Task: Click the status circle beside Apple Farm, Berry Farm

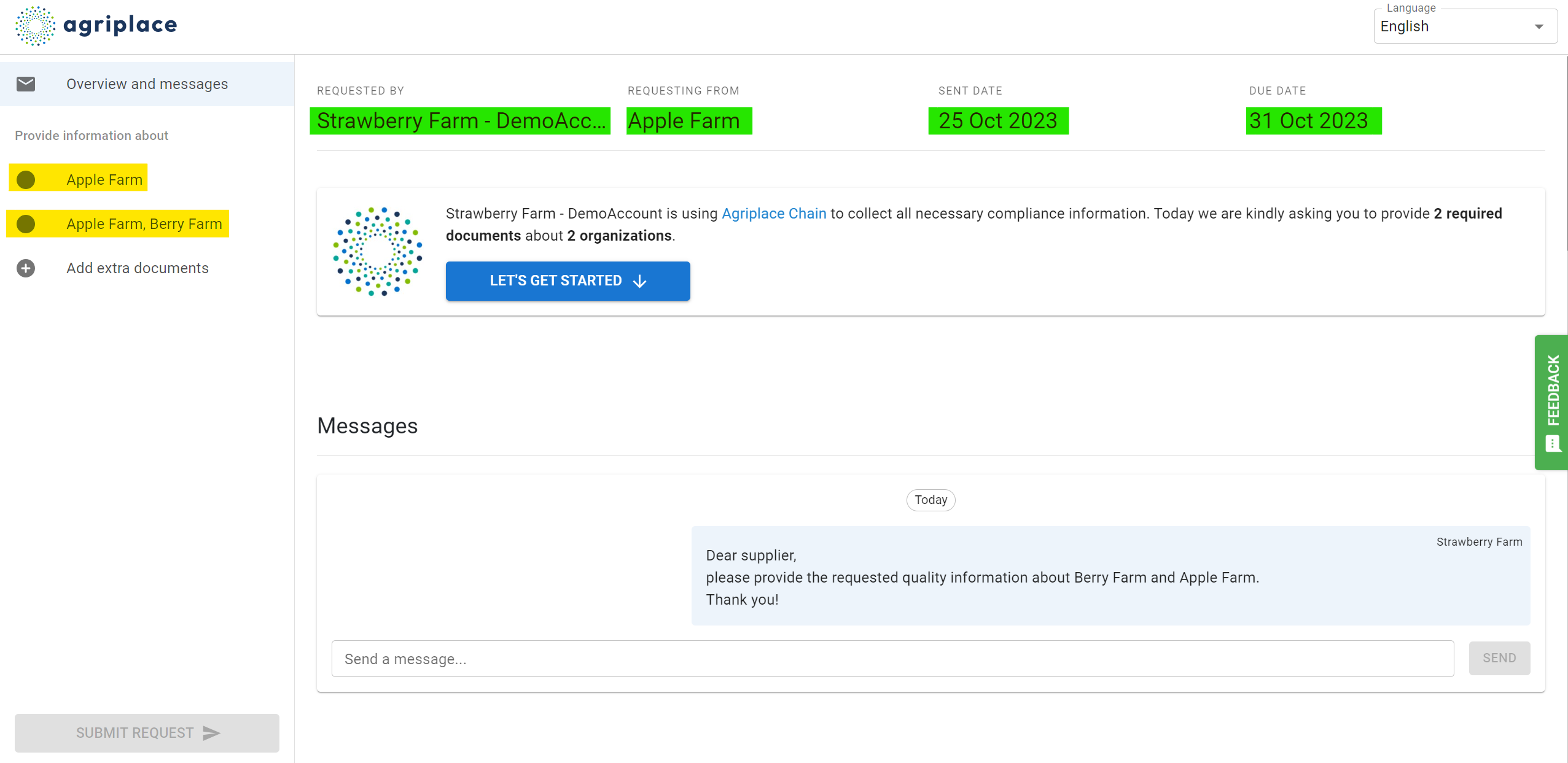Action: pos(26,224)
